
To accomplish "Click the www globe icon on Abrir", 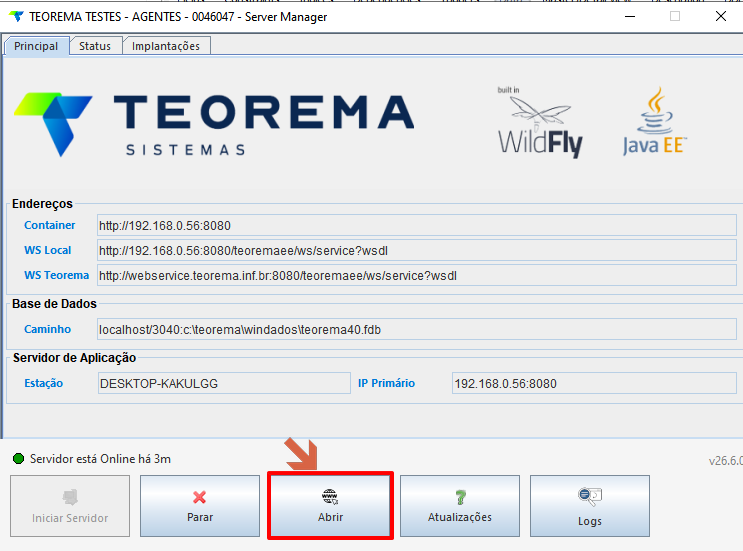I will pyautogui.click(x=330, y=497).
